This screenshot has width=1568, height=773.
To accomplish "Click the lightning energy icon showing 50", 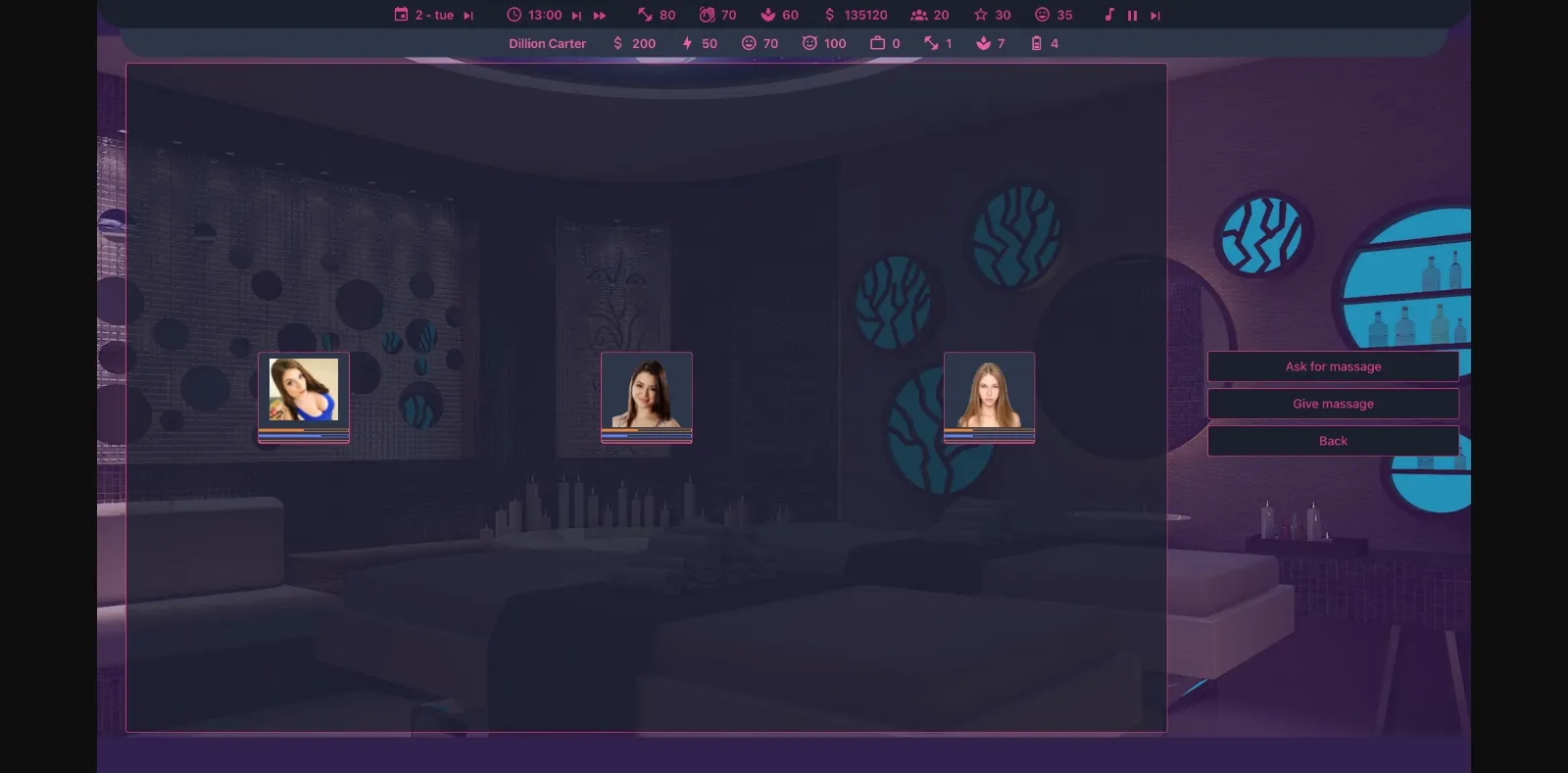I will point(687,43).
